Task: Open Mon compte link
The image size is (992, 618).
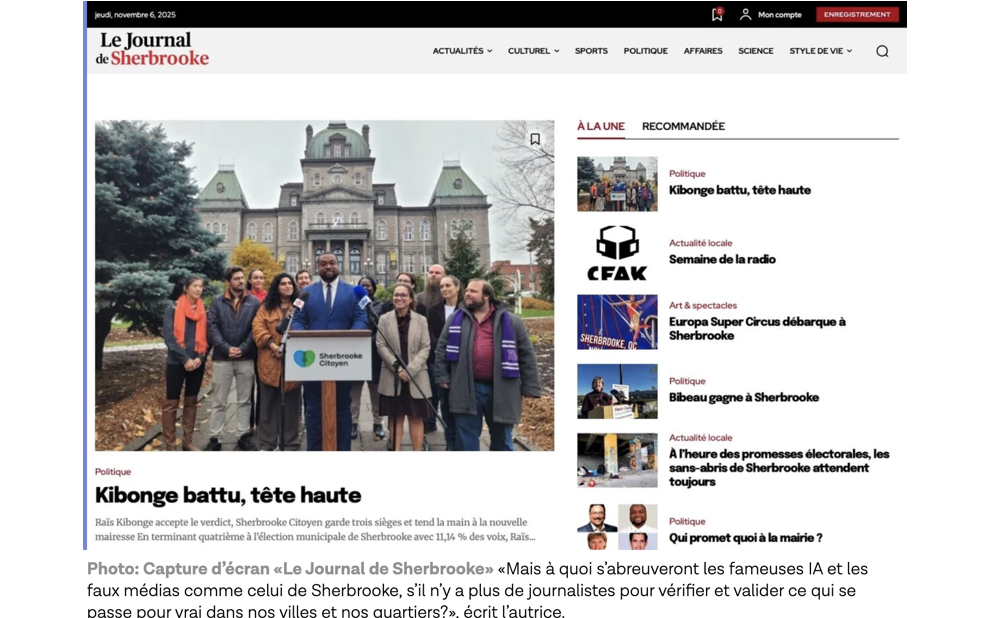Action: [779, 15]
